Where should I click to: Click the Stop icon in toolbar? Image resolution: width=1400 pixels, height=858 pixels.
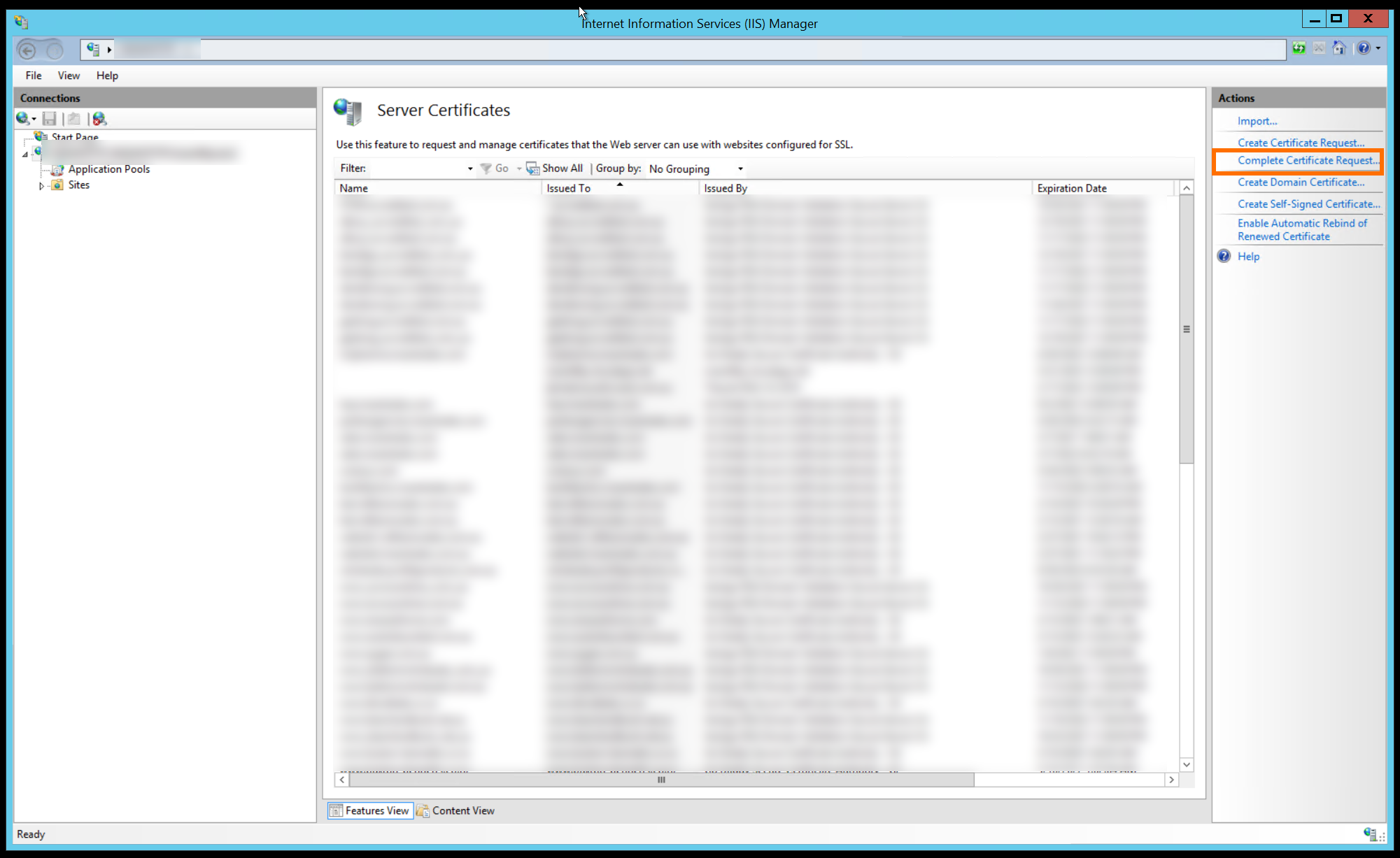point(1319,48)
